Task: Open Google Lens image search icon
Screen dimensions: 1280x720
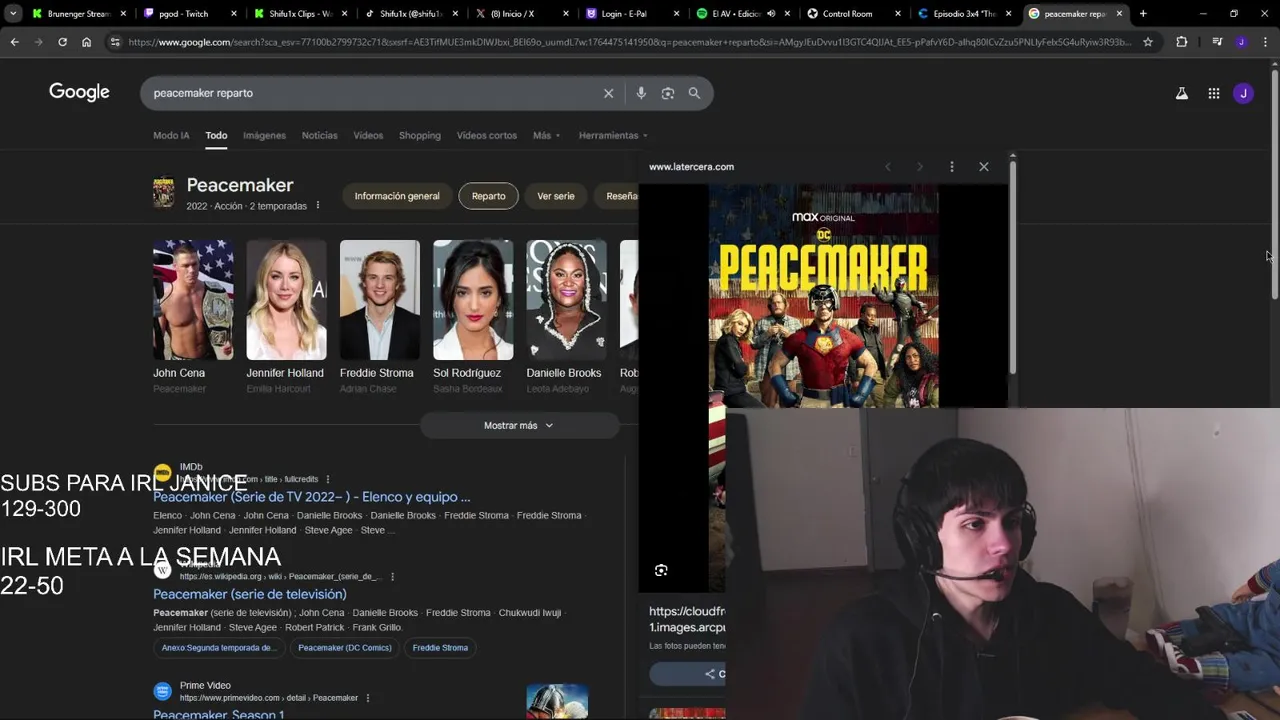Action: [668, 93]
